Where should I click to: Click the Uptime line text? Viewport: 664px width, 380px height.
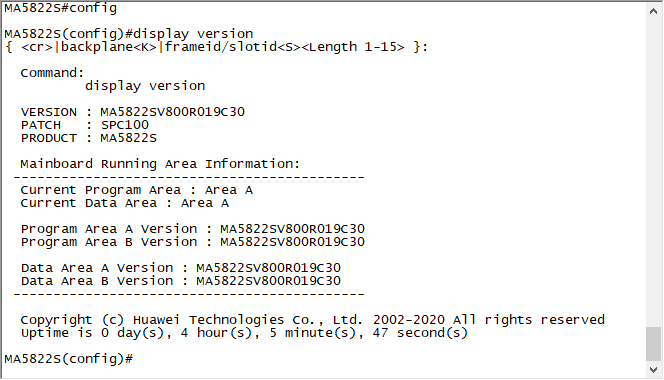244,333
